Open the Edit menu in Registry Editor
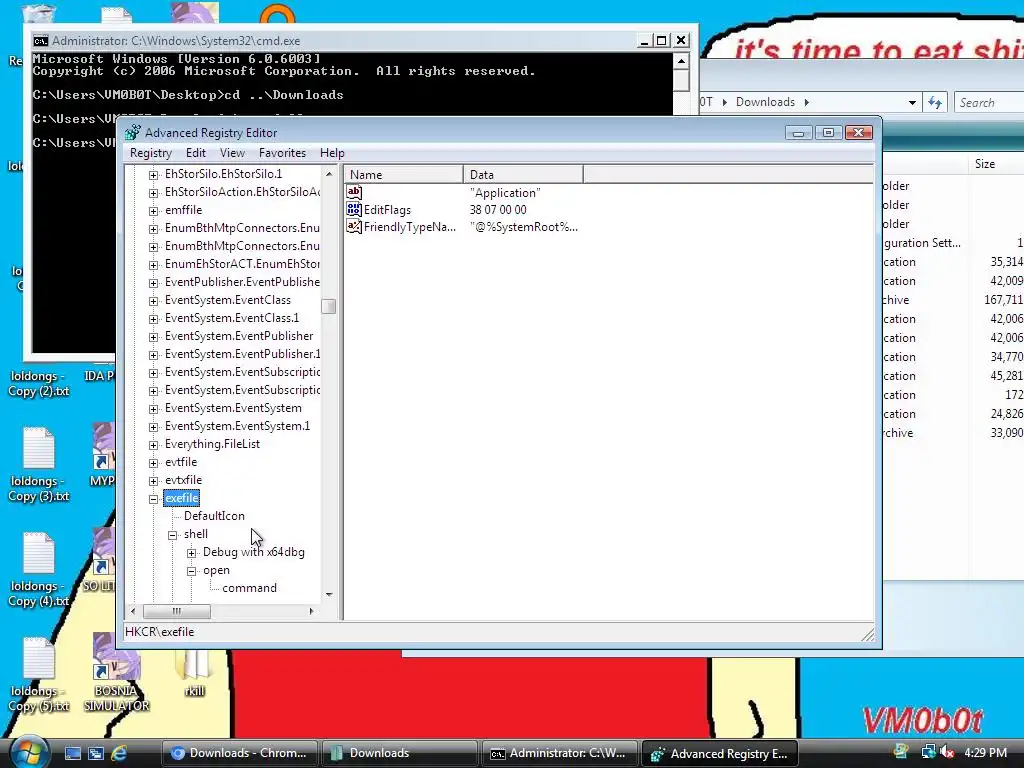The height and width of the screenshot is (768, 1024). point(195,153)
